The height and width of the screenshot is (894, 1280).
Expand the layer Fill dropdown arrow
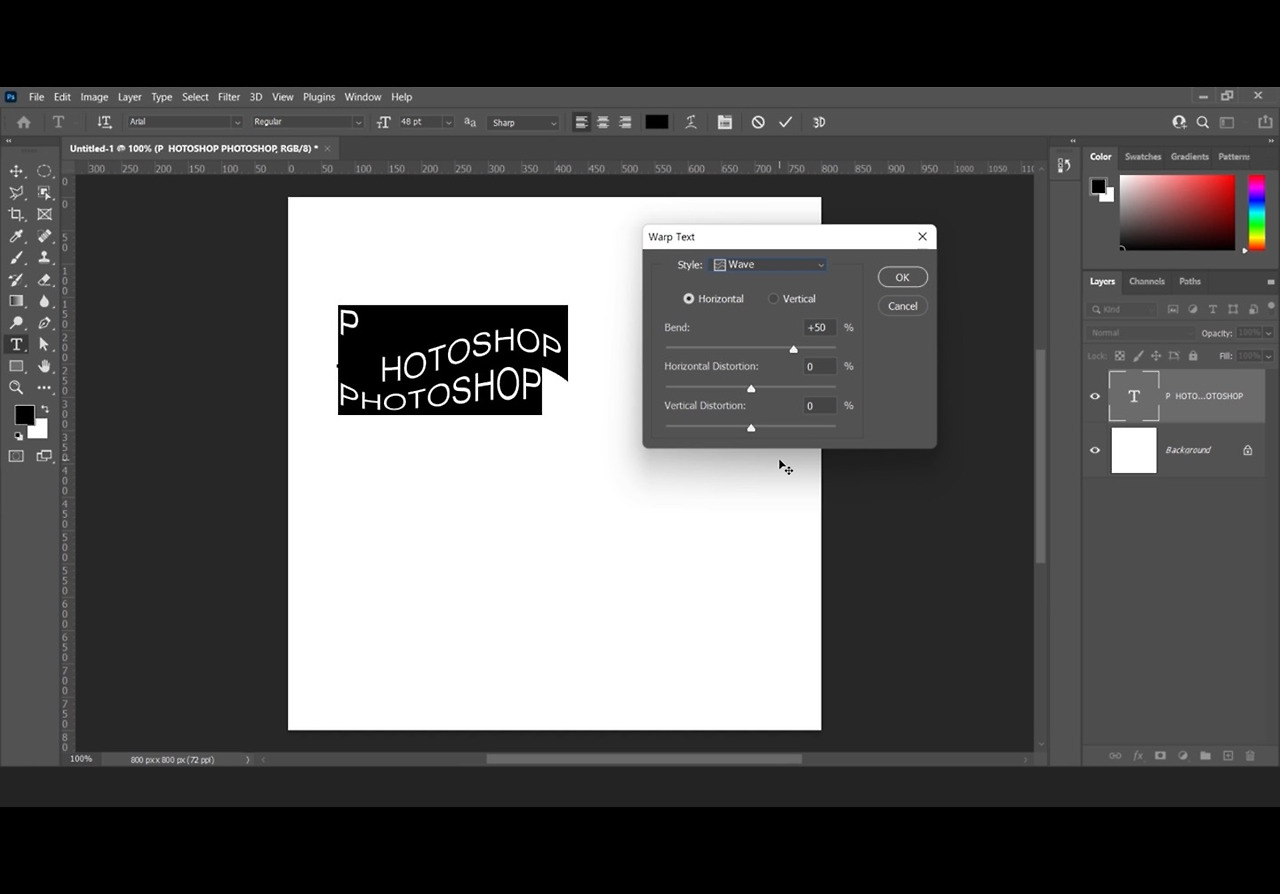[x=1269, y=356]
